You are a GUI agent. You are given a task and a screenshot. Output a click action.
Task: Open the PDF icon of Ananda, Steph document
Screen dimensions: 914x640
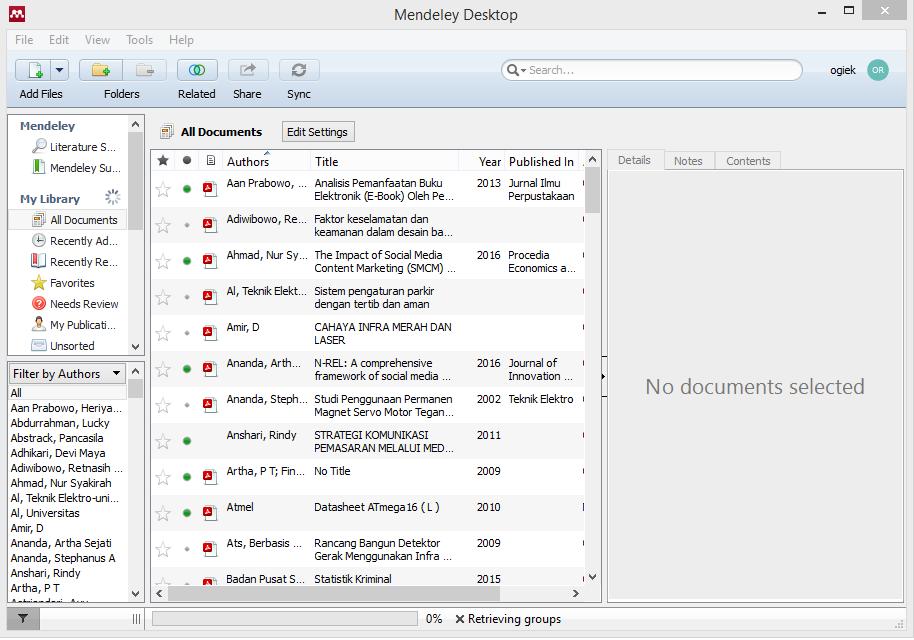tap(210, 406)
